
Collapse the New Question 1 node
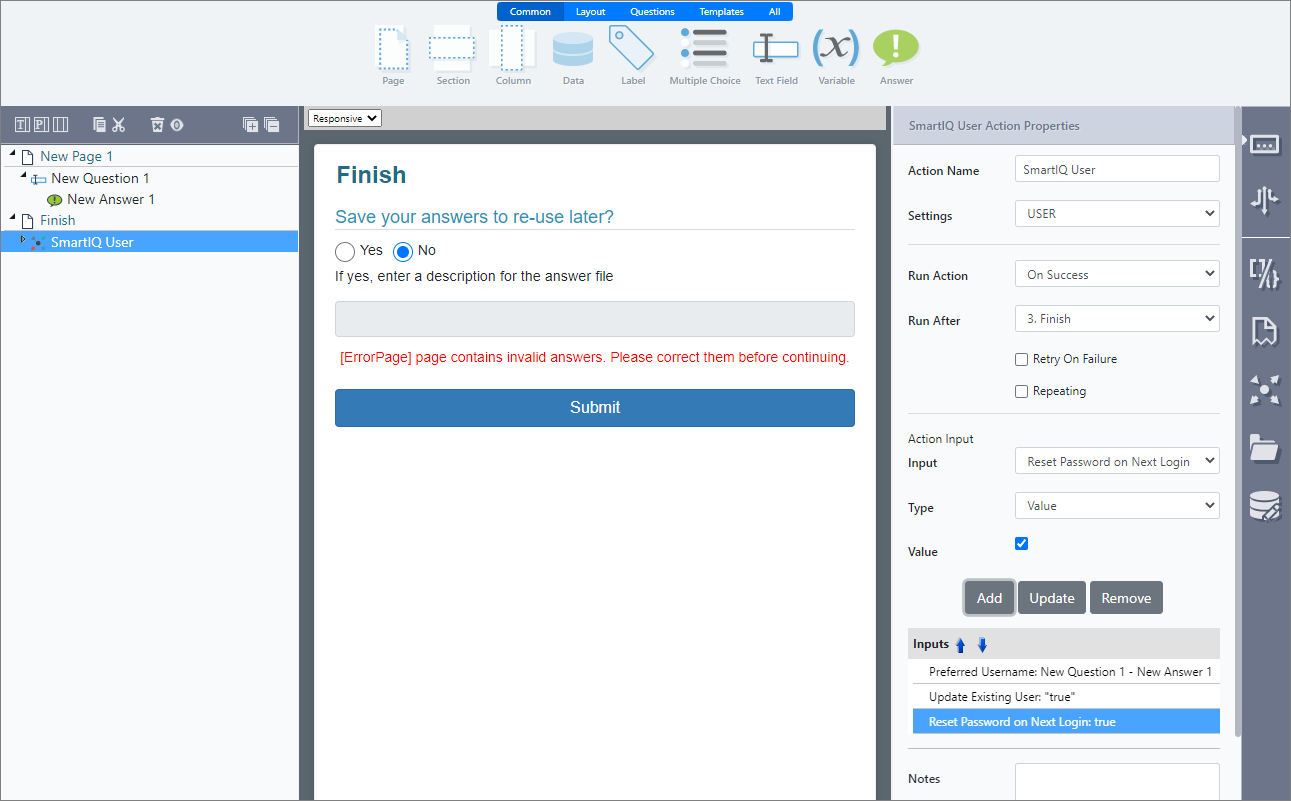pyautogui.click(x=23, y=176)
